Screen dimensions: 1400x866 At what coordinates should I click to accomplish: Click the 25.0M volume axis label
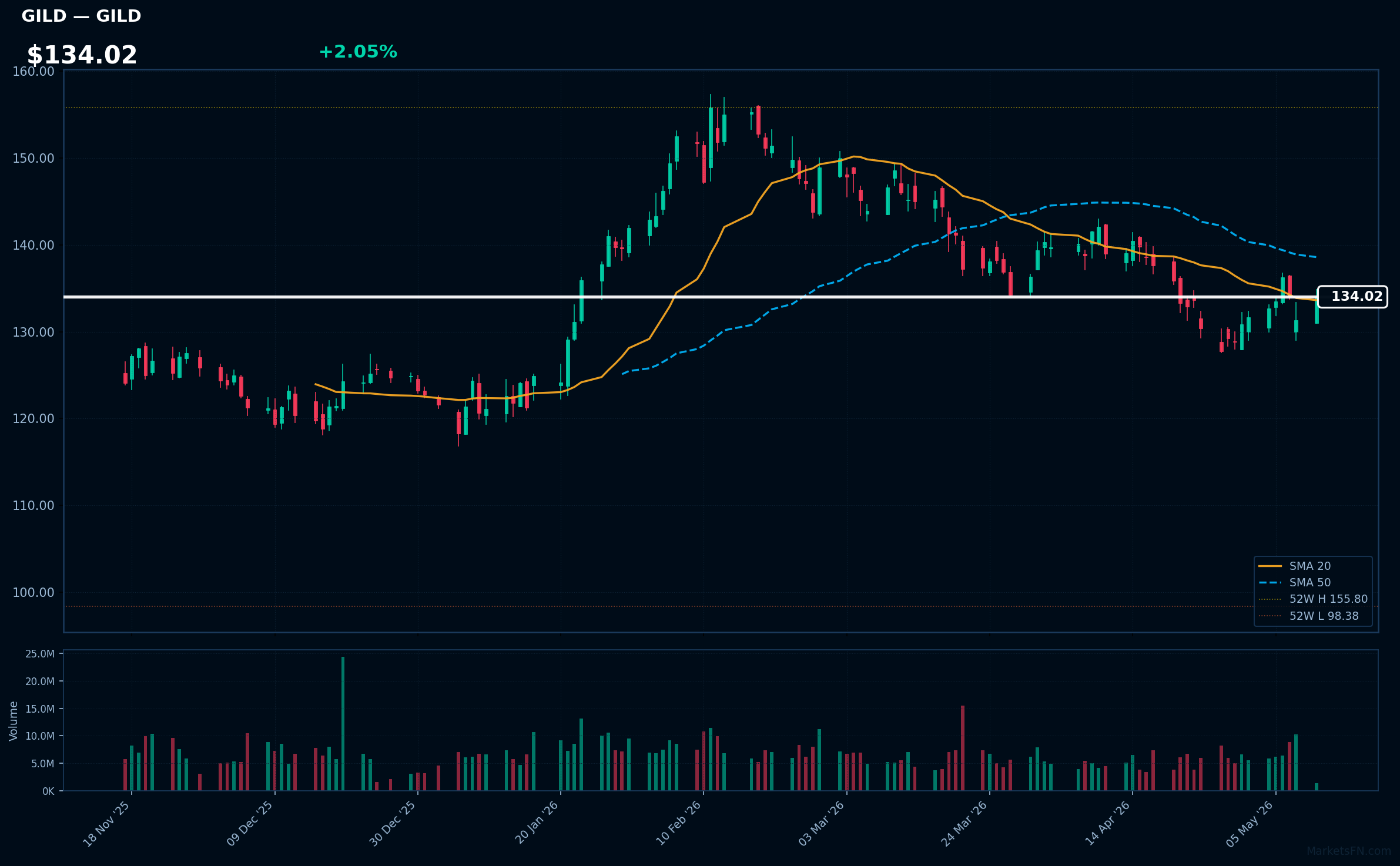(x=40, y=654)
